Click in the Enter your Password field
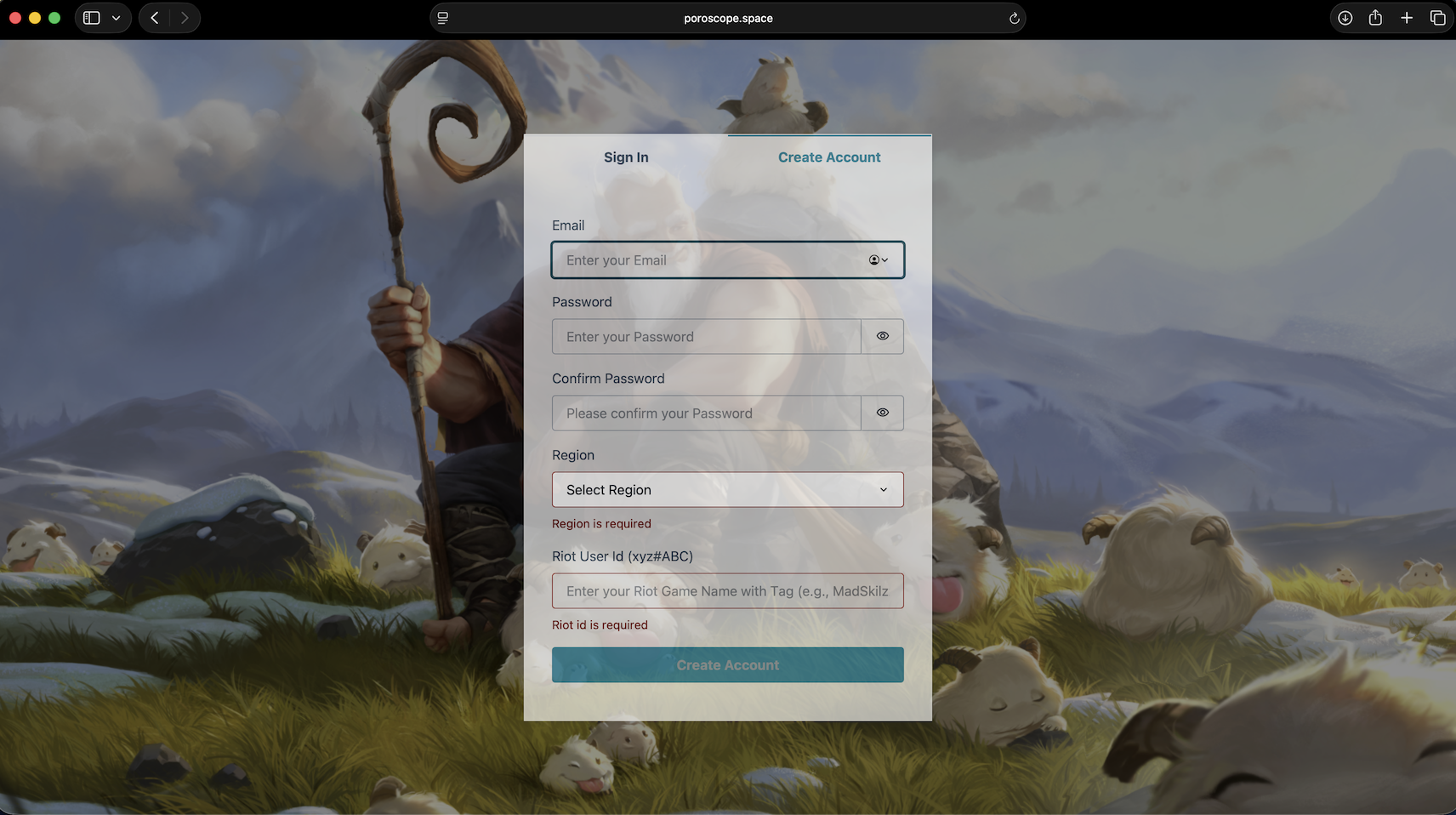The image size is (1456, 815). pyautogui.click(x=707, y=337)
